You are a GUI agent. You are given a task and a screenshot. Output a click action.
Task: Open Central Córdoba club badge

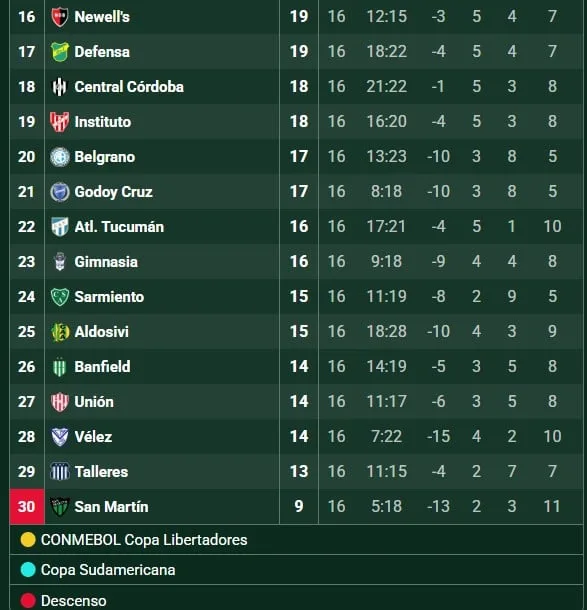60,87
